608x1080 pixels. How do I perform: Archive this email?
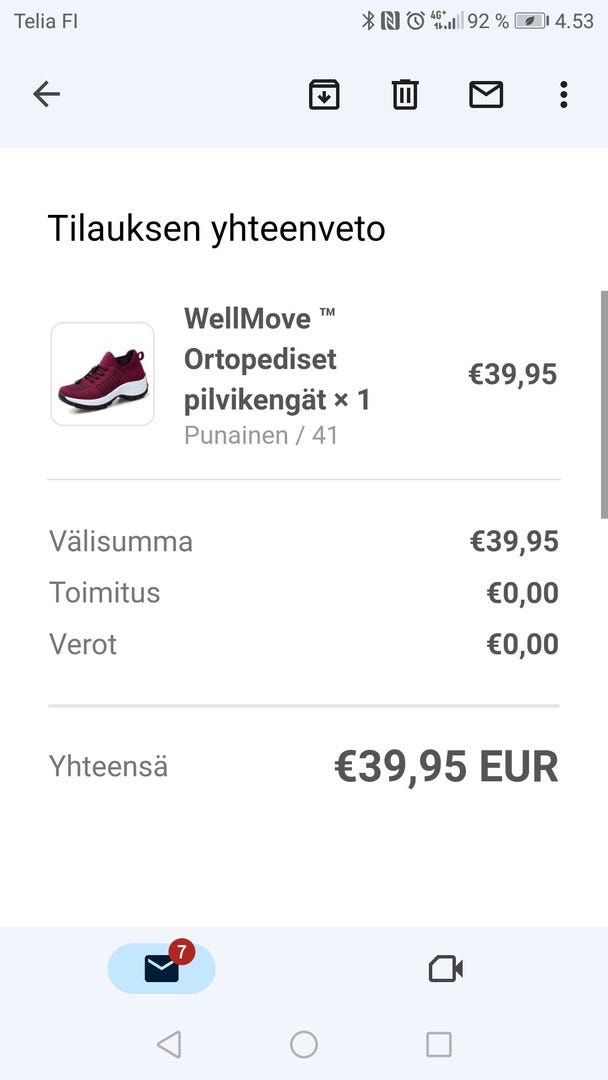point(324,95)
